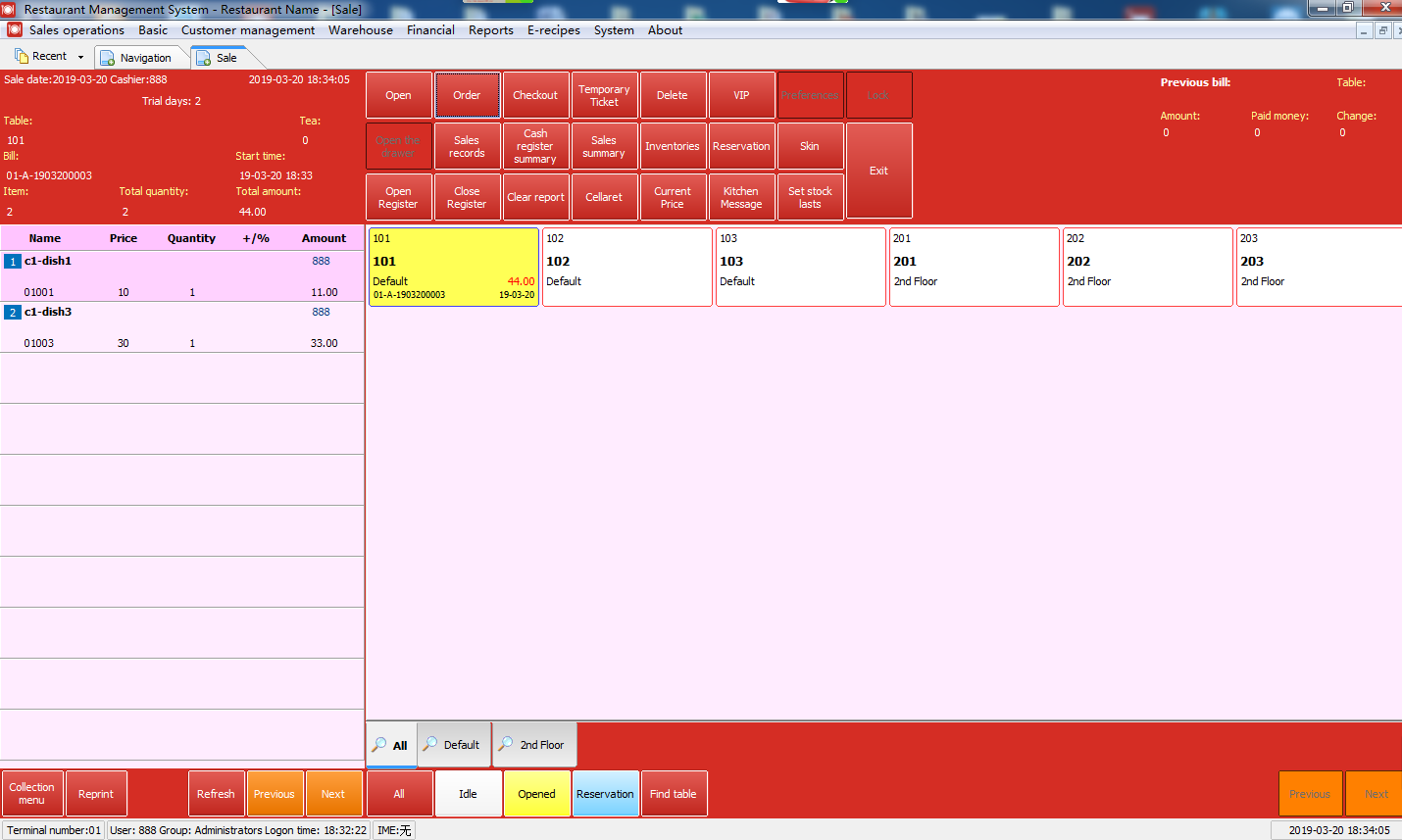
Task: Select table 102 card
Action: pyautogui.click(x=626, y=267)
